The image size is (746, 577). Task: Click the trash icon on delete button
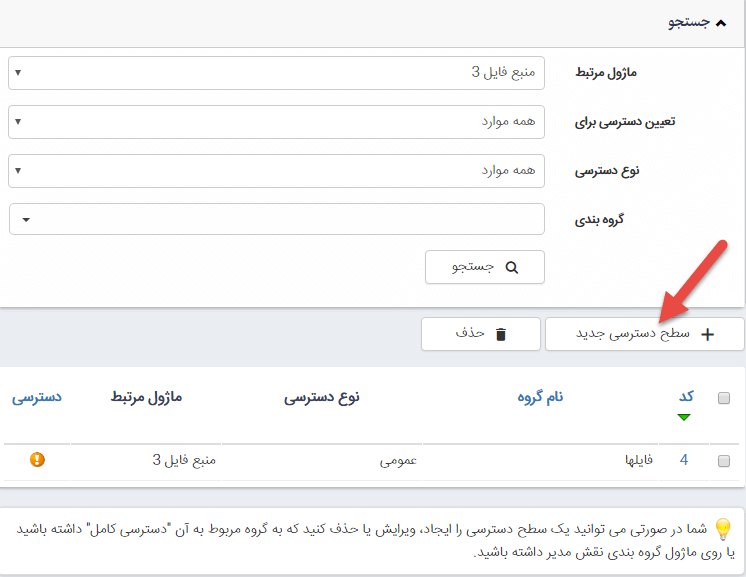click(501, 334)
